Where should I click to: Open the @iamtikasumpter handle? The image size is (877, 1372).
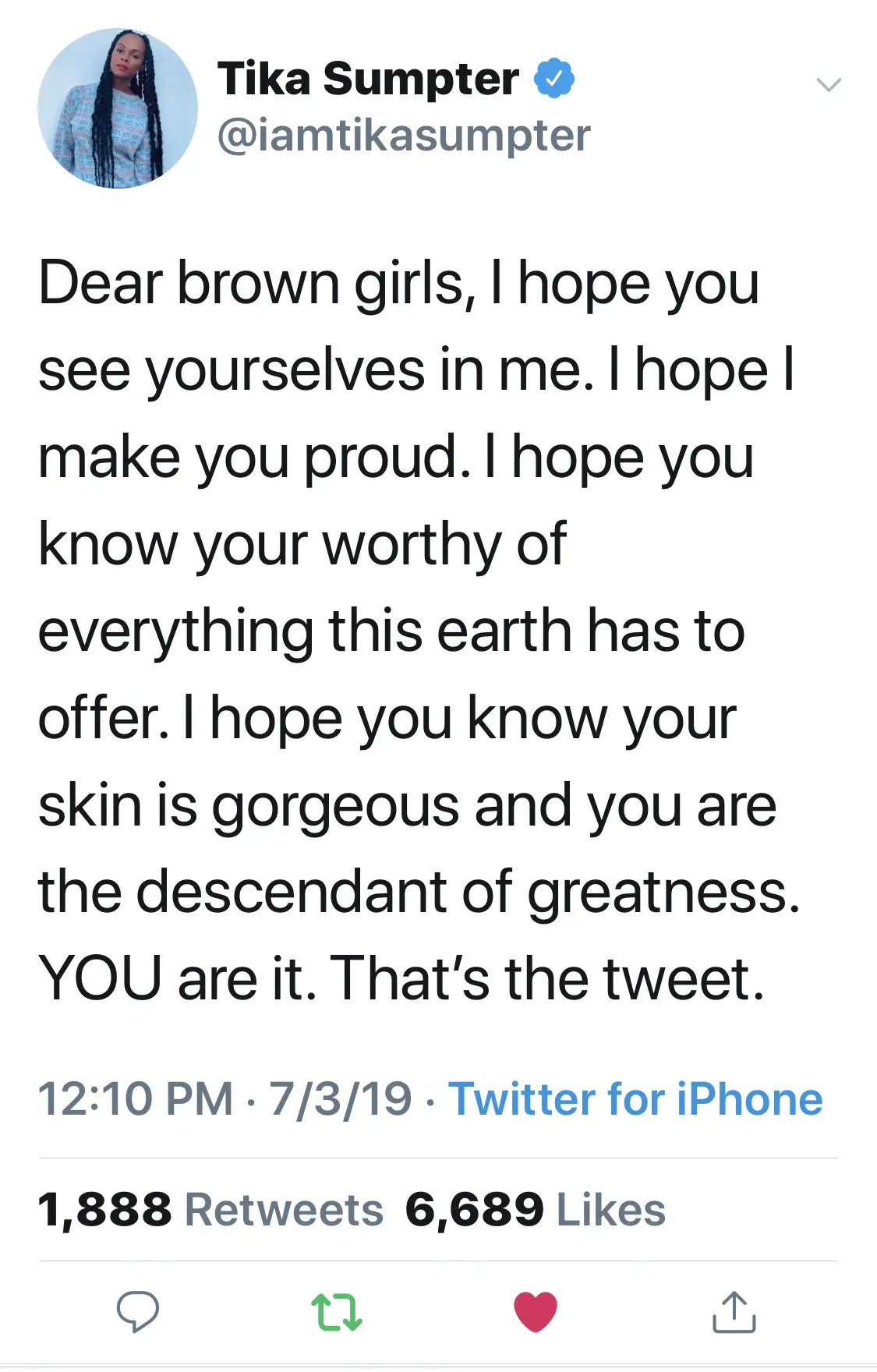pos(404,136)
